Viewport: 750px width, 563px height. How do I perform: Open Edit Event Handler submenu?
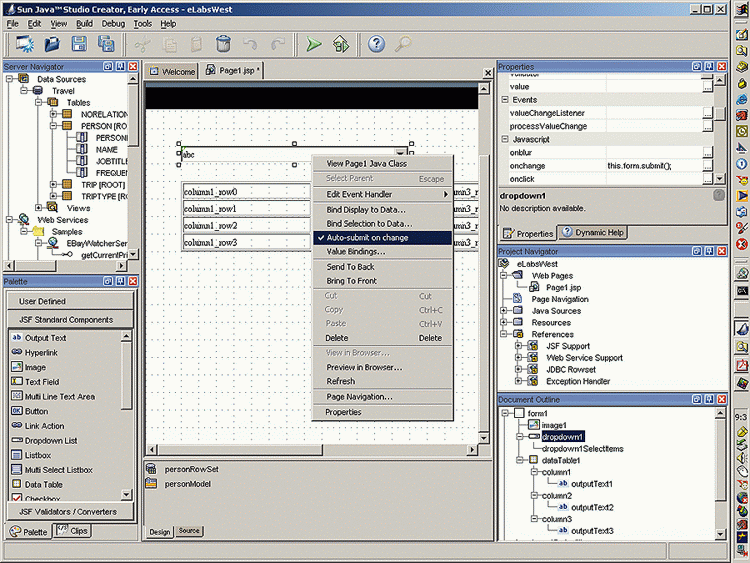click(382, 194)
